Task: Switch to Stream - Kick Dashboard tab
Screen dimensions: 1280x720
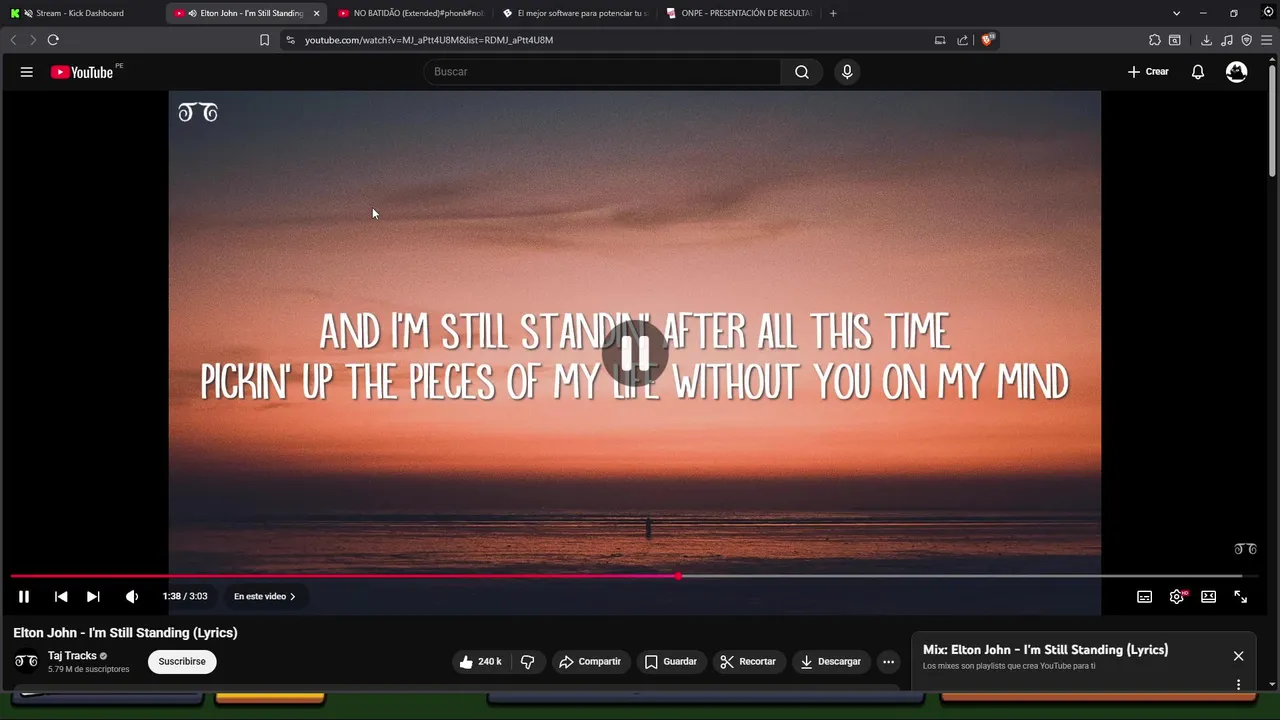Action: 80,13
